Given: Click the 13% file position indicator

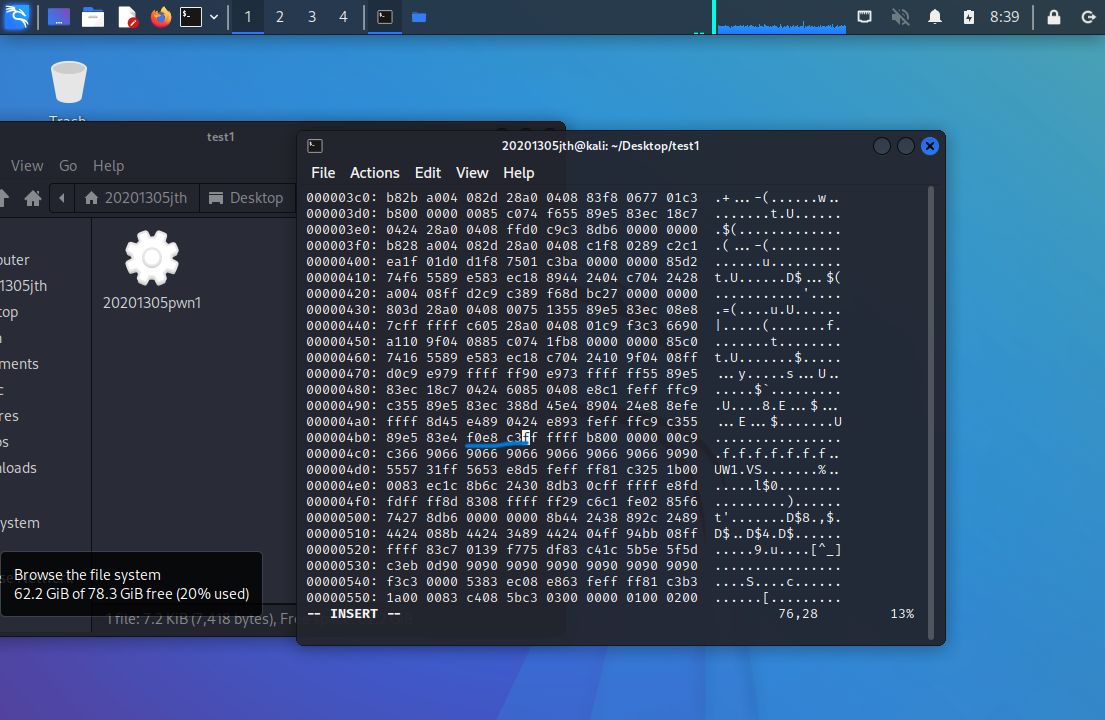Looking at the screenshot, I should (902, 614).
